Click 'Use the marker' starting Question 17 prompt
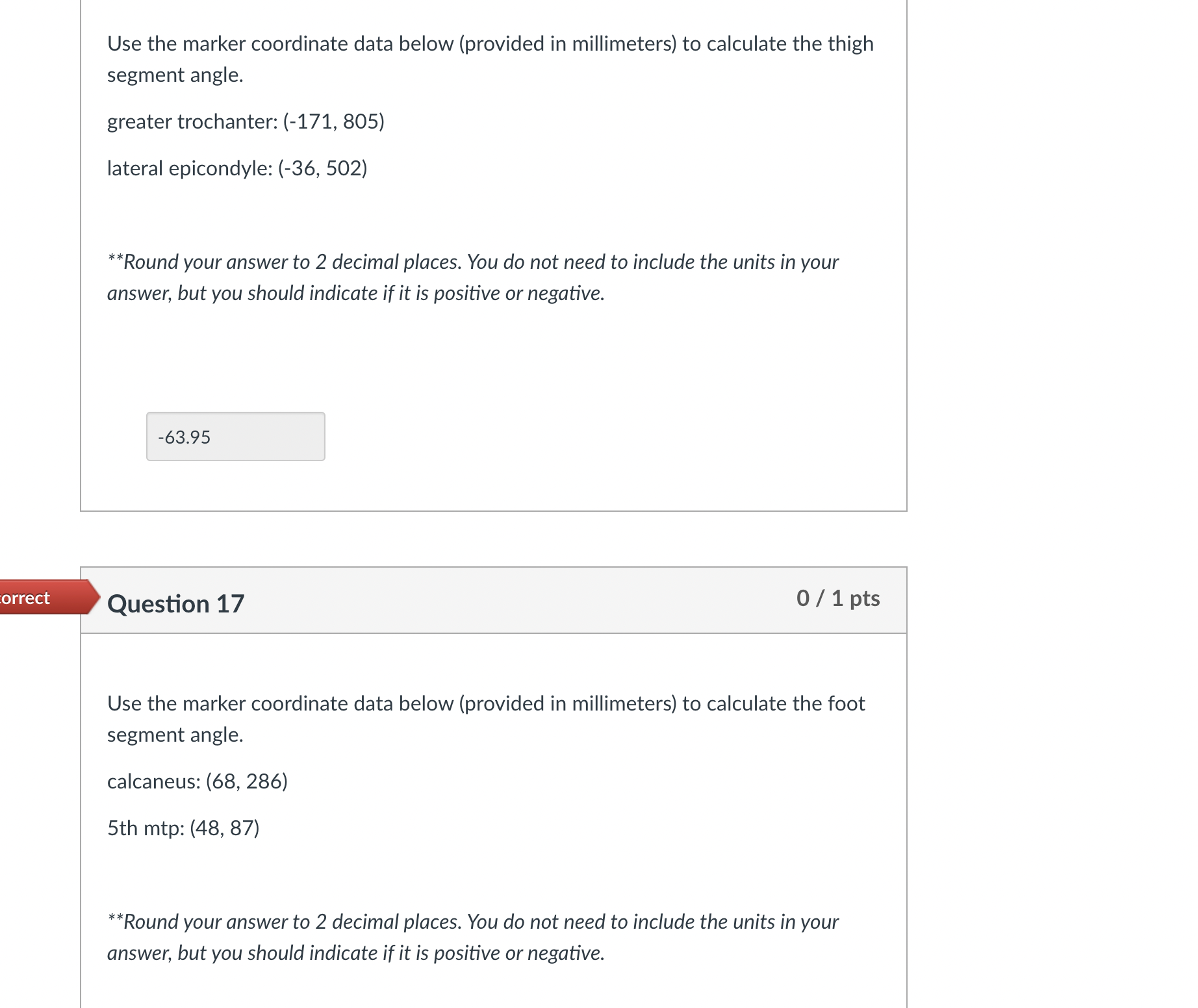This screenshot has height=1008, width=1198. coord(176,703)
